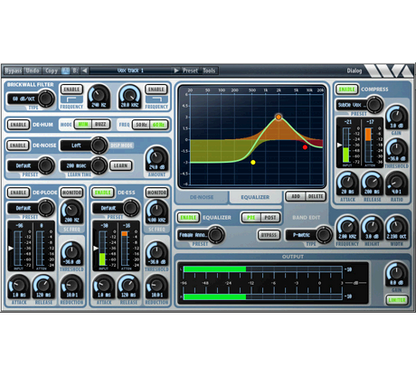Click the lowpass filter shape icon

pyautogui.click(x=157, y=100)
